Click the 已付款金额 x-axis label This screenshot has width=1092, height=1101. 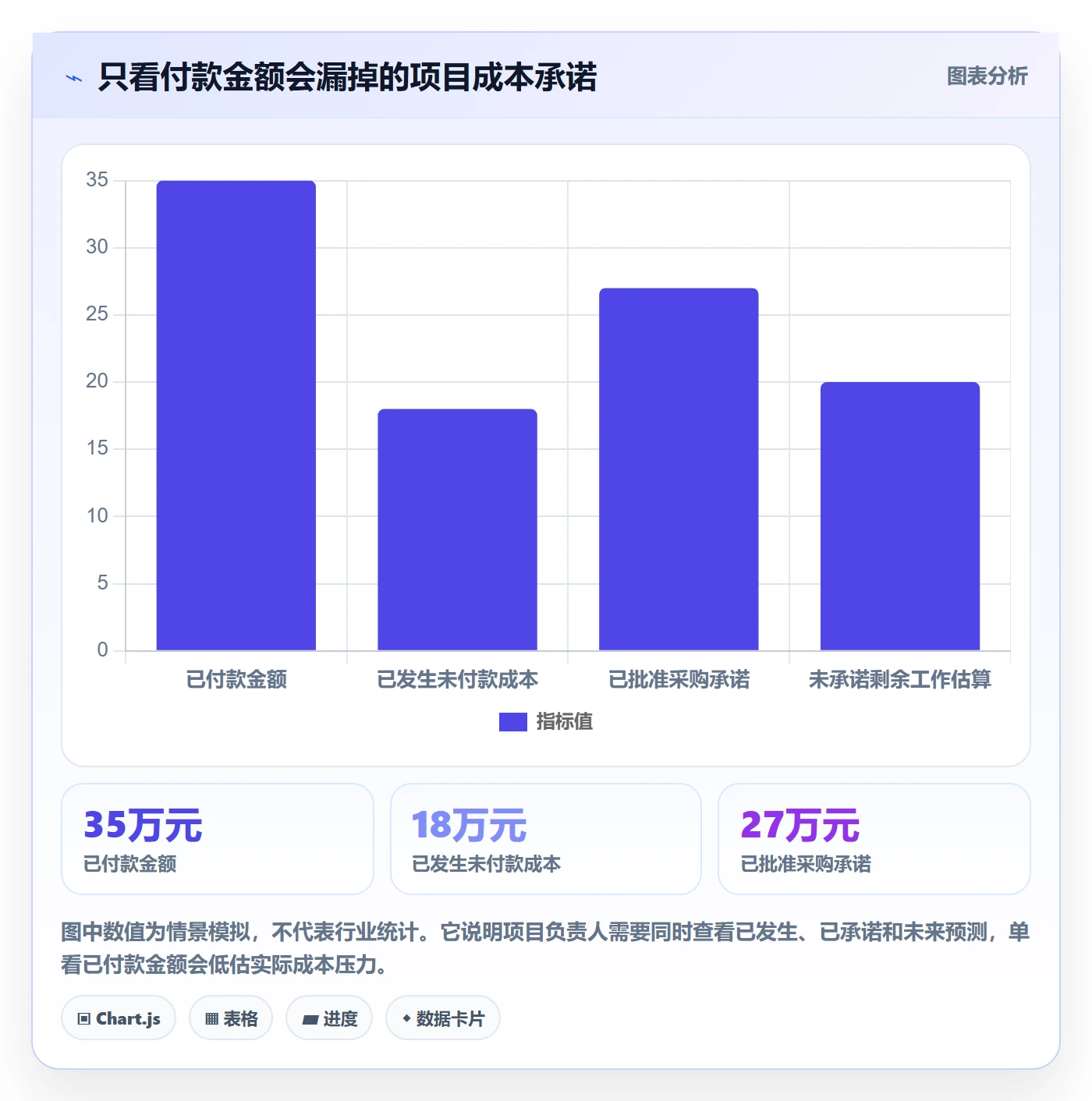click(236, 680)
